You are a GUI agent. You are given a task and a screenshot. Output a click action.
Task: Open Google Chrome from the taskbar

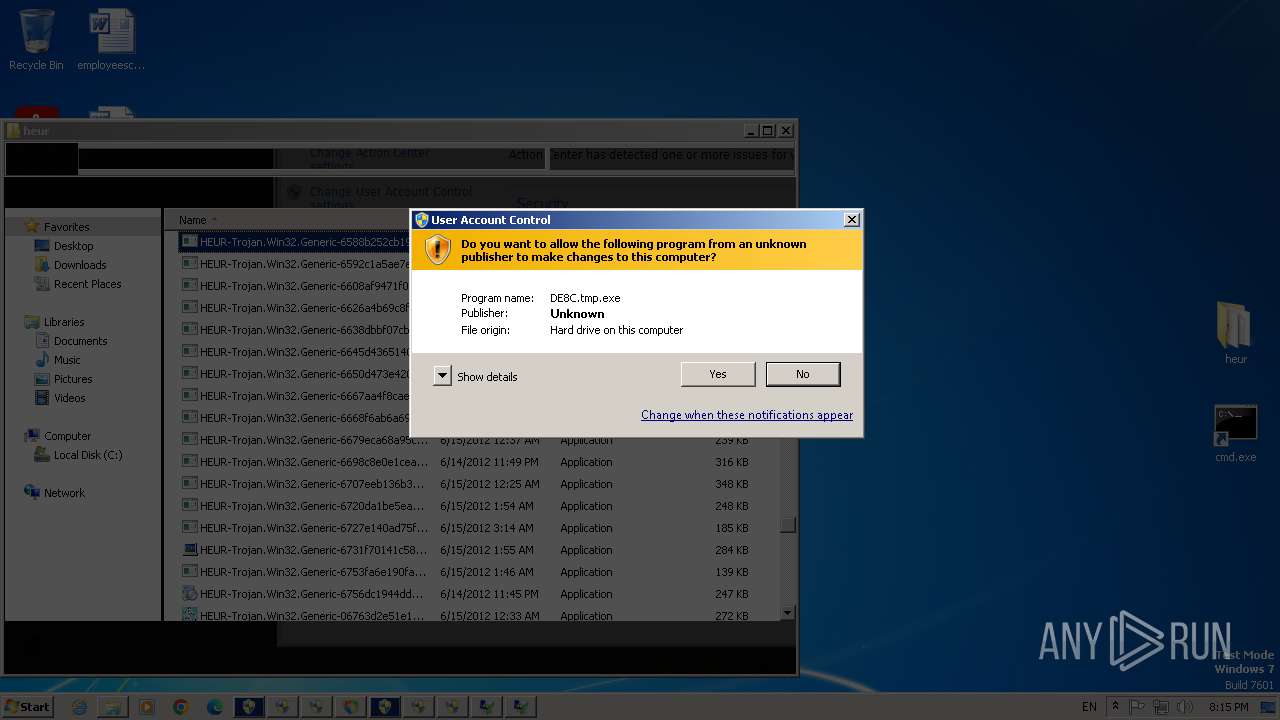[x=181, y=707]
